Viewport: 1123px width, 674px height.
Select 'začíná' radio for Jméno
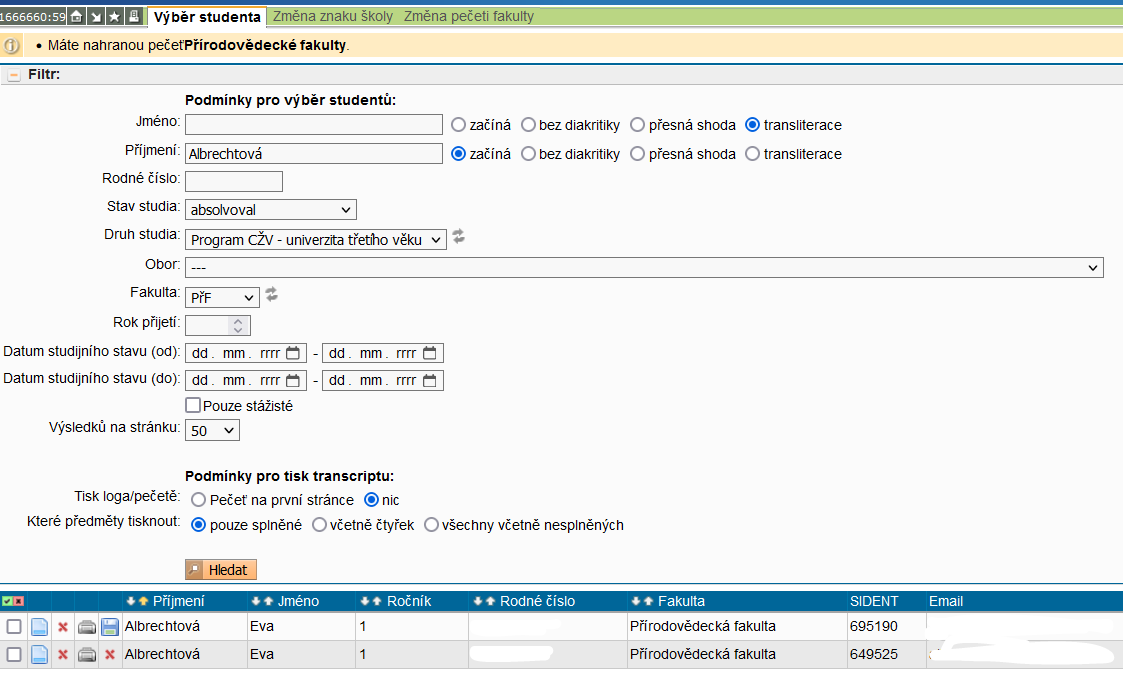(458, 125)
